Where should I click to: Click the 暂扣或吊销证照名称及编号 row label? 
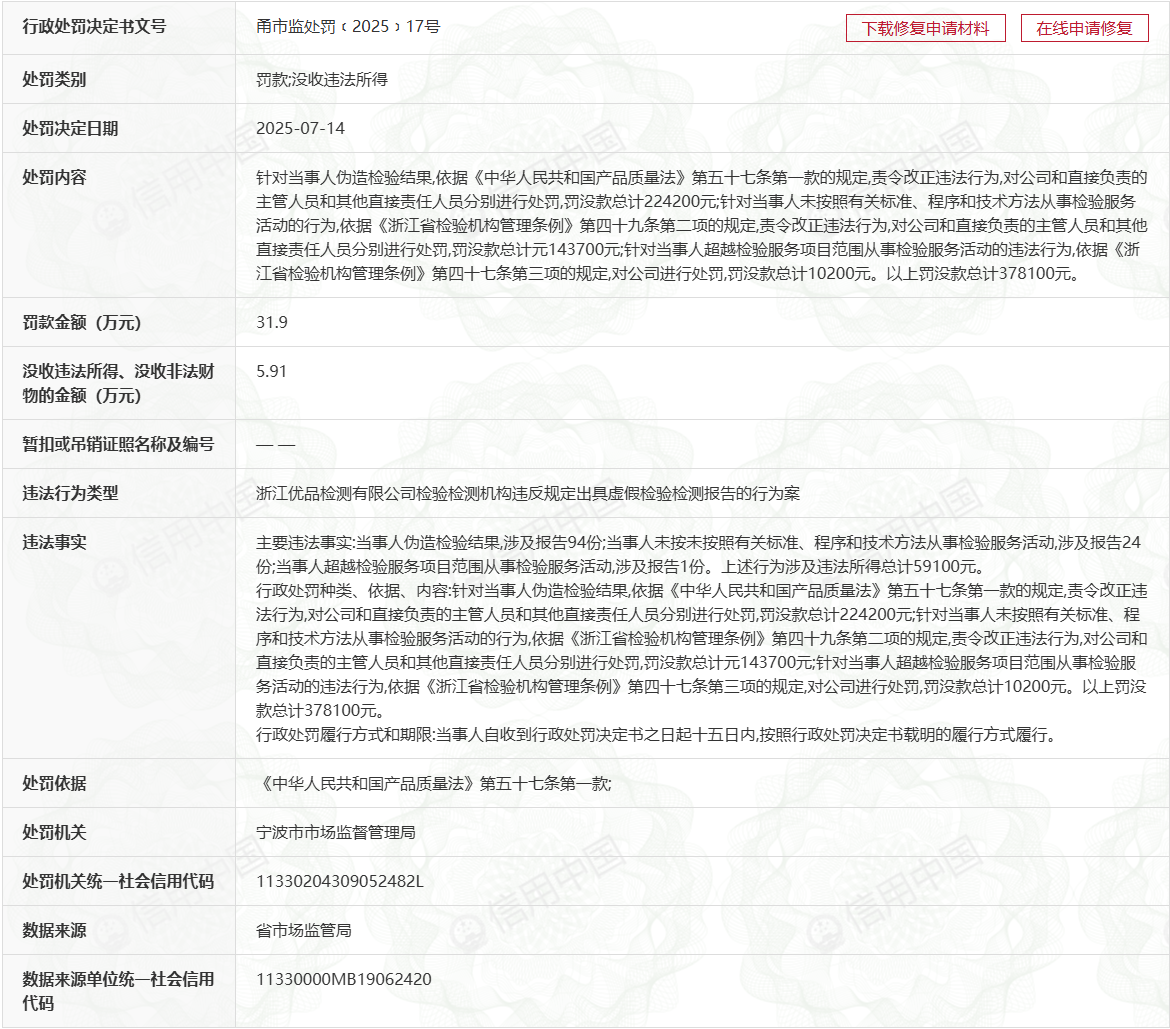118,444
